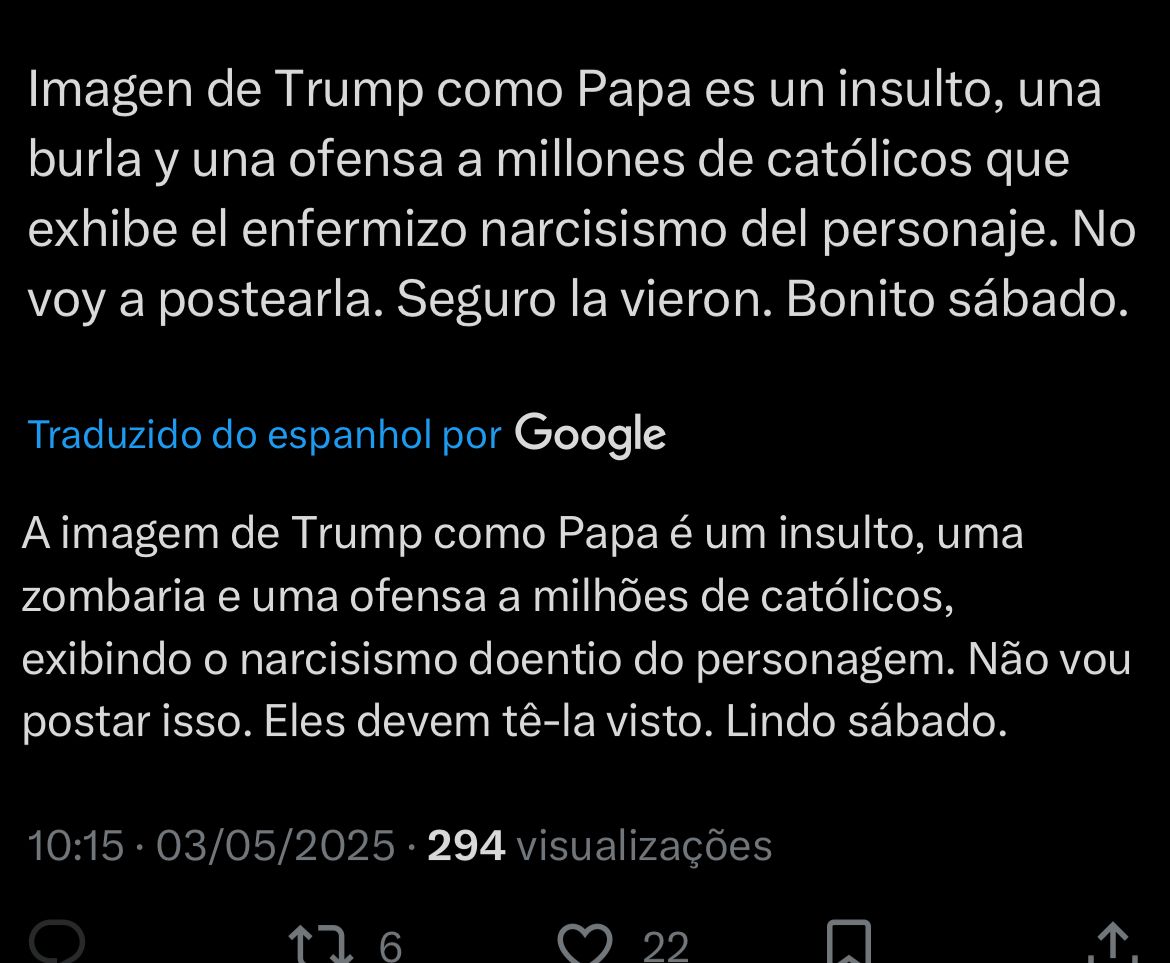Open the reply speech bubble icon
The height and width of the screenshot is (963, 1170).
pyautogui.click(x=57, y=943)
